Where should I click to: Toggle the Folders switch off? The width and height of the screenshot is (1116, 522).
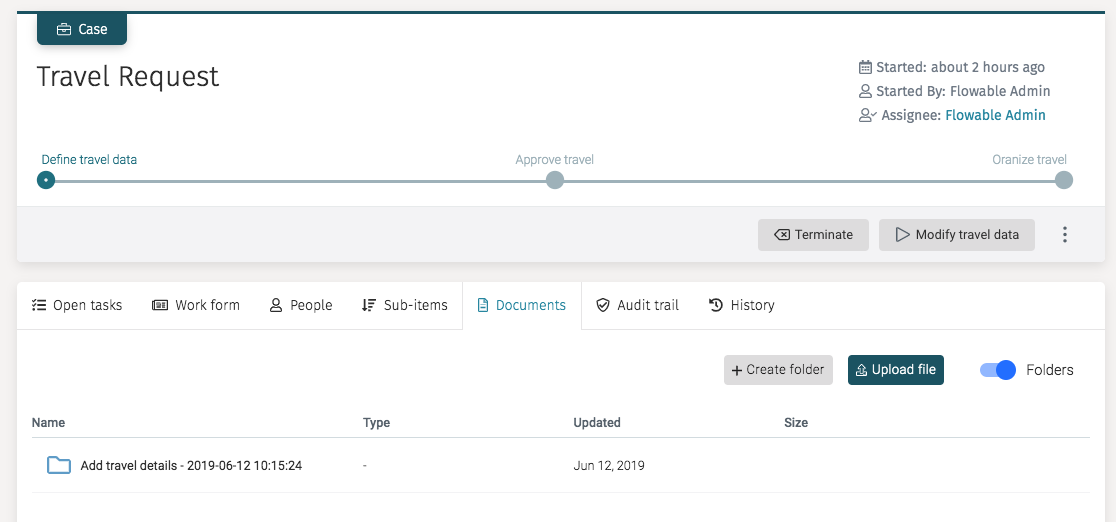(x=997, y=370)
